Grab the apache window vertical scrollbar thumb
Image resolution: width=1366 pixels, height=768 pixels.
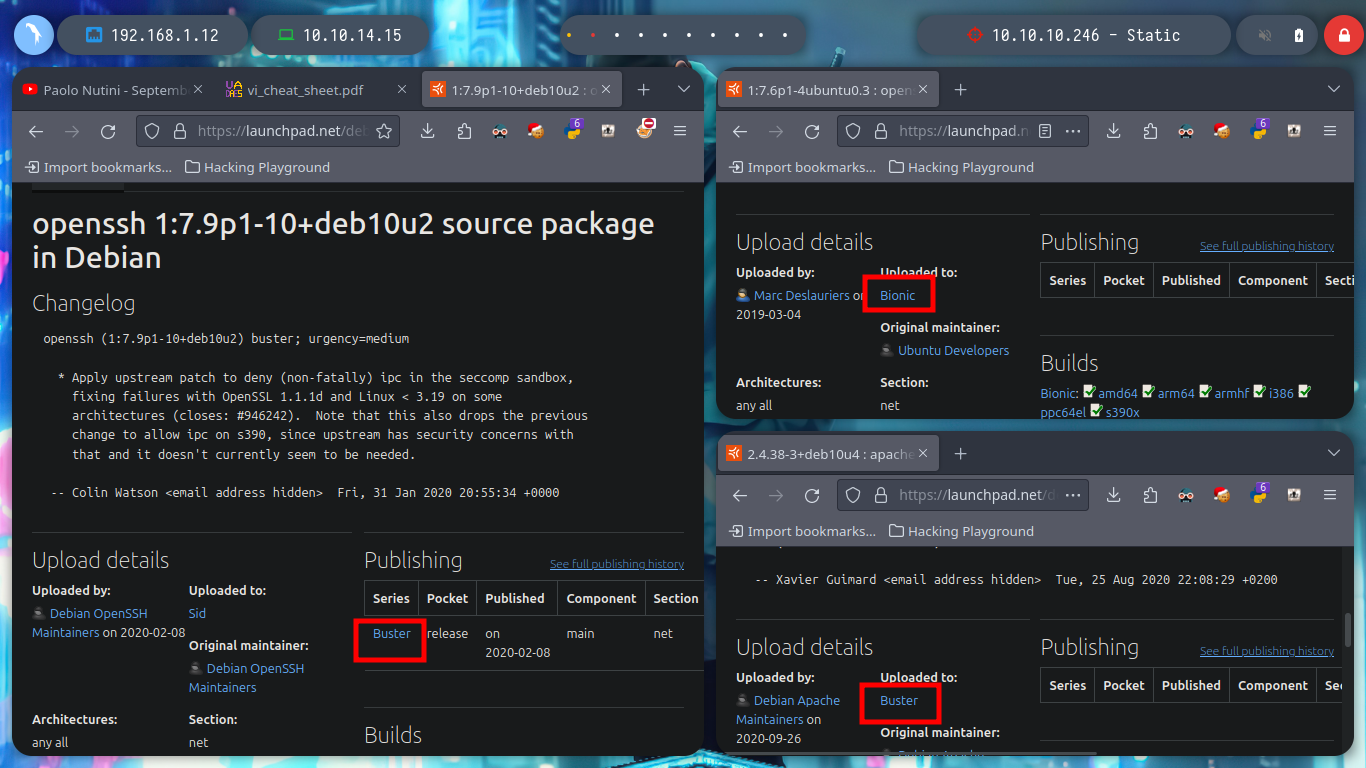1347,630
